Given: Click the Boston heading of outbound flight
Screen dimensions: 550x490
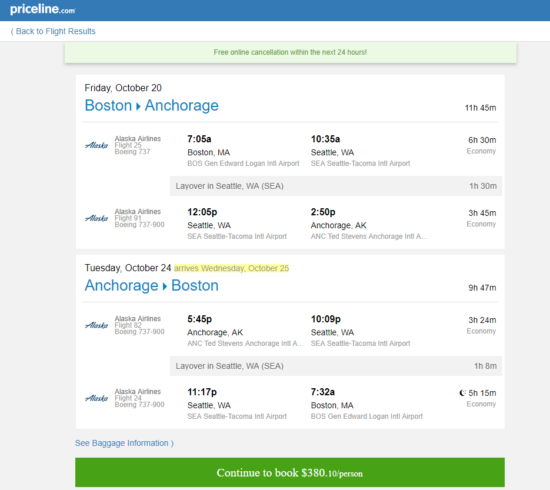Looking at the screenshot, I should (x=108, y=106).
